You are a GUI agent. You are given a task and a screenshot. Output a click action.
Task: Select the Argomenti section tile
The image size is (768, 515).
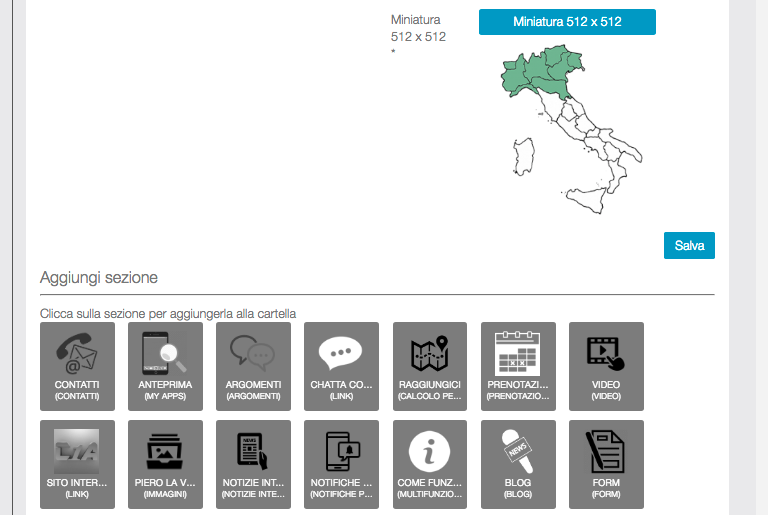(253, 366)
